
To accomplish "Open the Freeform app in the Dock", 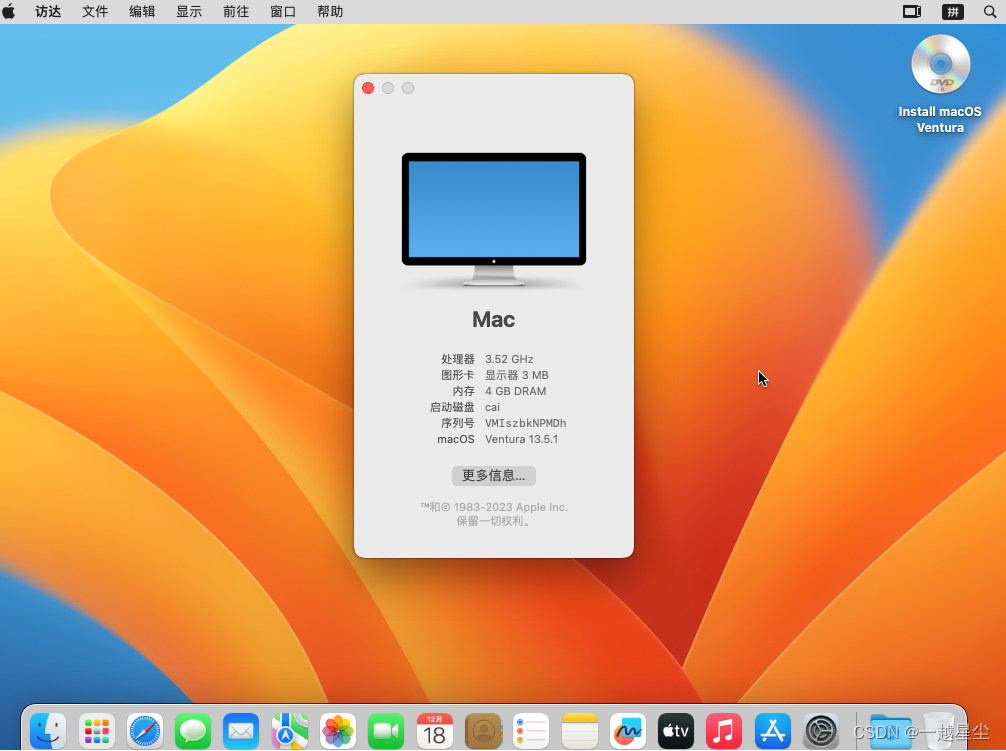I will point(627,730).
